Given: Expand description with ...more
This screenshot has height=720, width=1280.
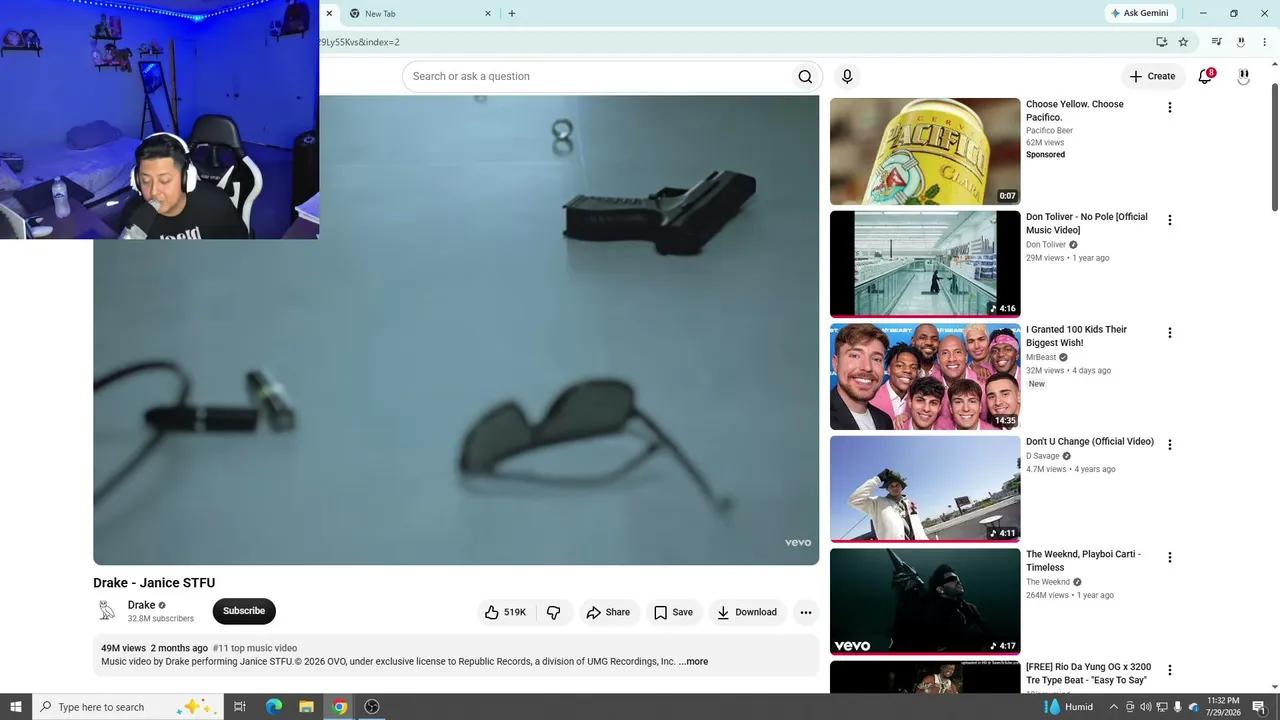Looking at the screenshot, I should [x=693, y=662].
